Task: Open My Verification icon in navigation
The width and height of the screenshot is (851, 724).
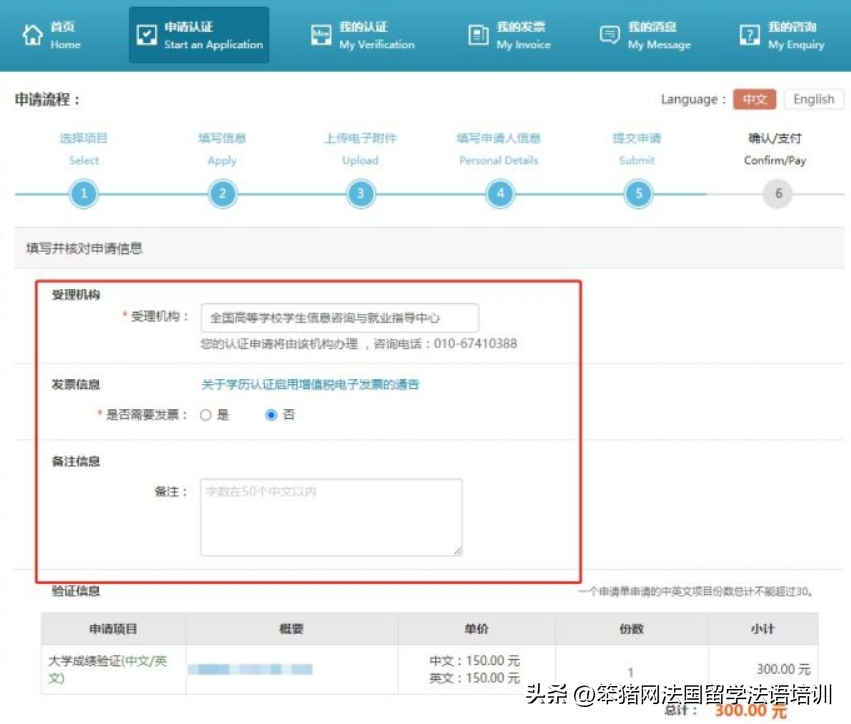Action: pos(321,35)
